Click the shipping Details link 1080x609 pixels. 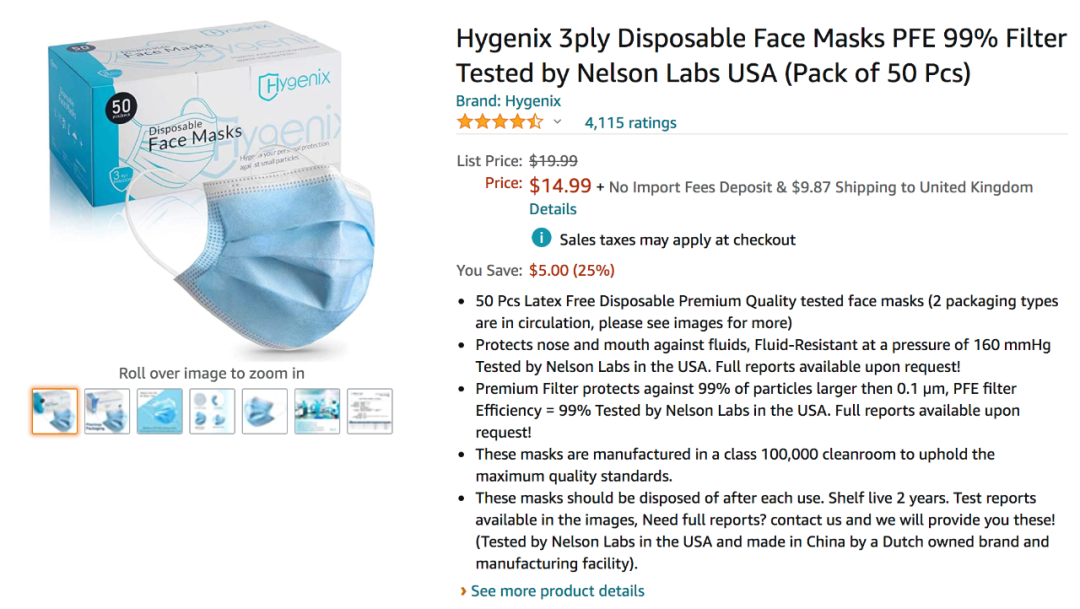[x=552, y=209]
